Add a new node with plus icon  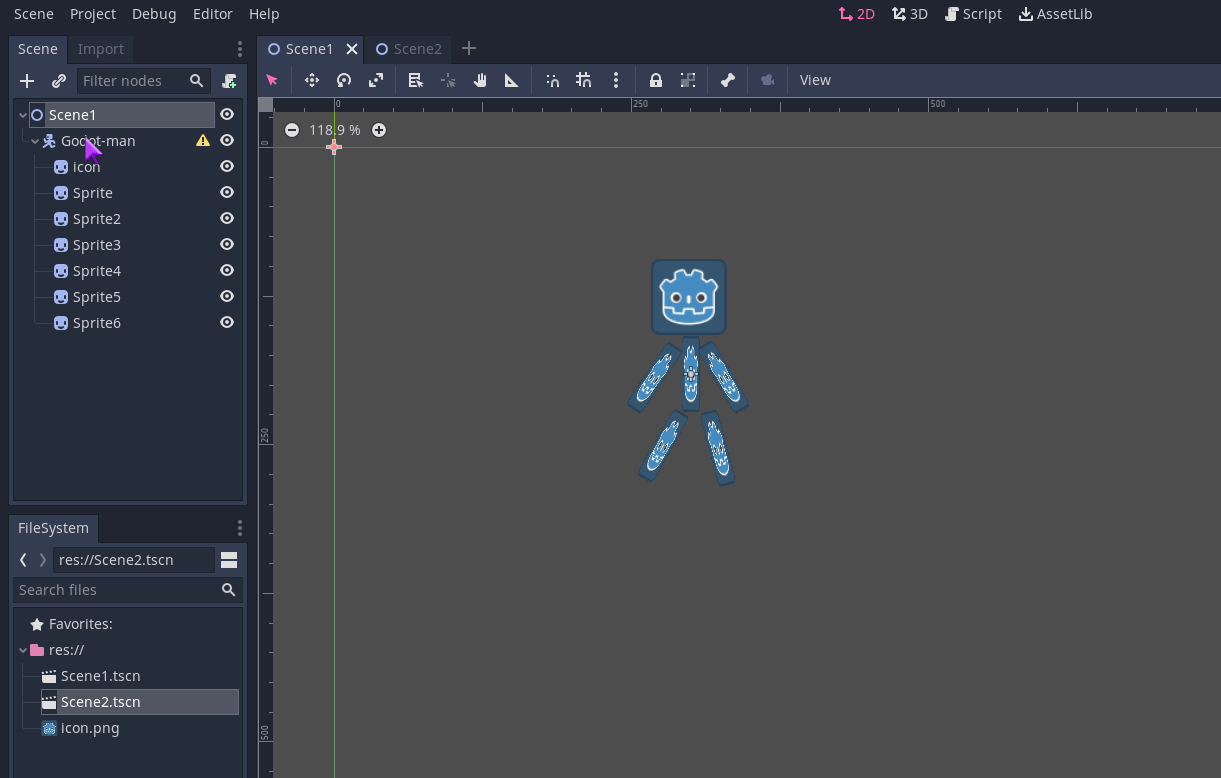27,81
